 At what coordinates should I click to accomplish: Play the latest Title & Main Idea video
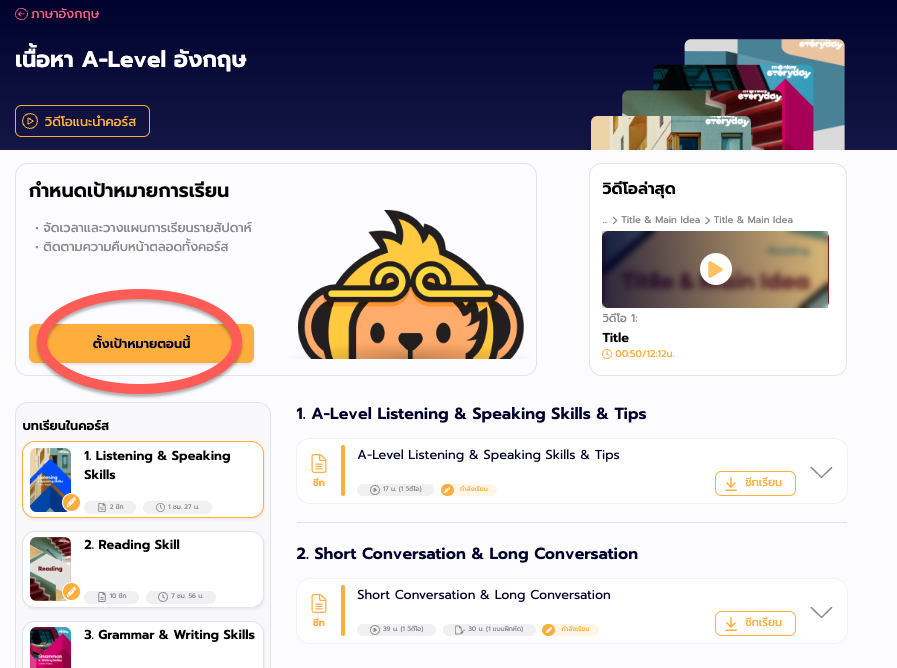pos(715,269)
